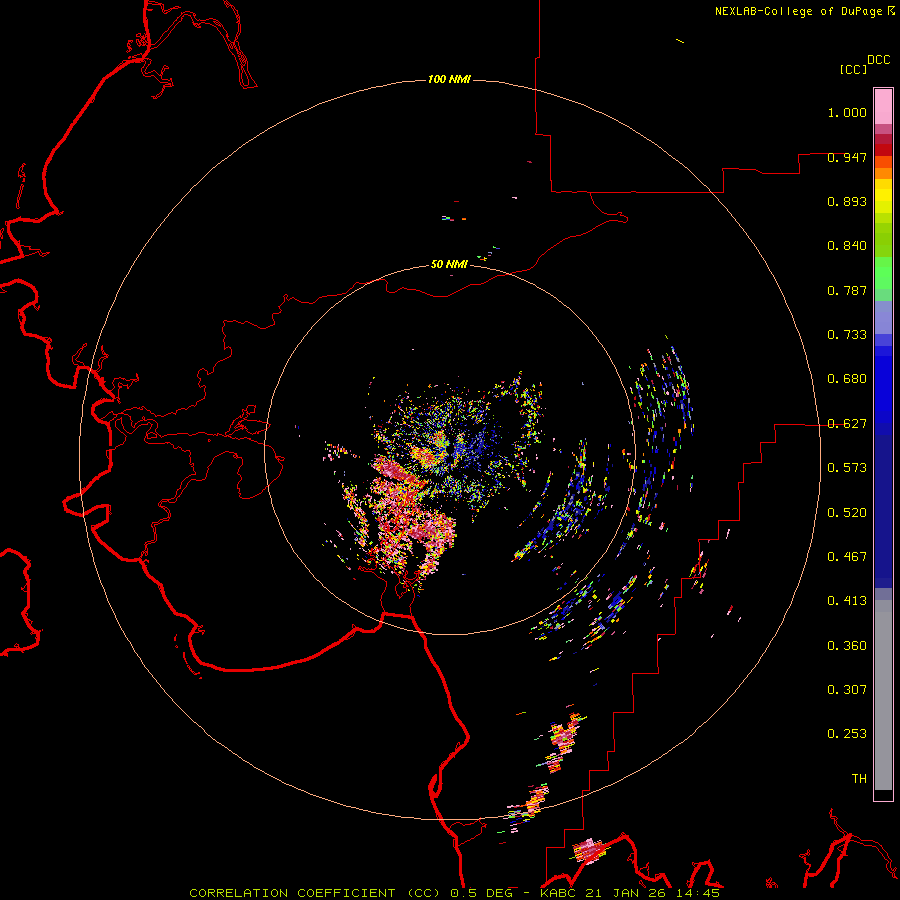The image size is (900, 900).
Task: Click the 0.733 scale value
Action: tap(847, 335)
